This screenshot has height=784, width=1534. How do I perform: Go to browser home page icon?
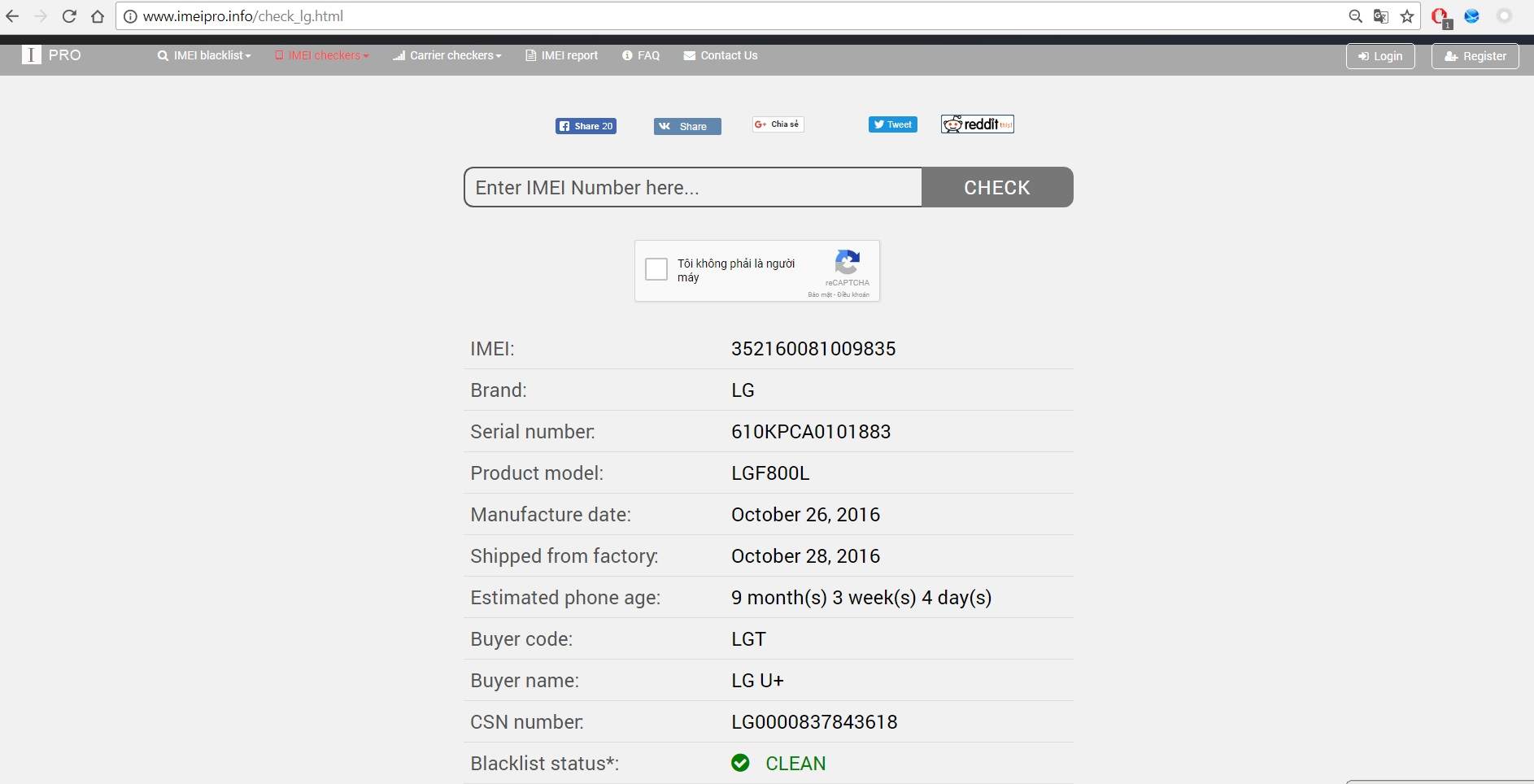pyautogui.click(x=98, y=16)
